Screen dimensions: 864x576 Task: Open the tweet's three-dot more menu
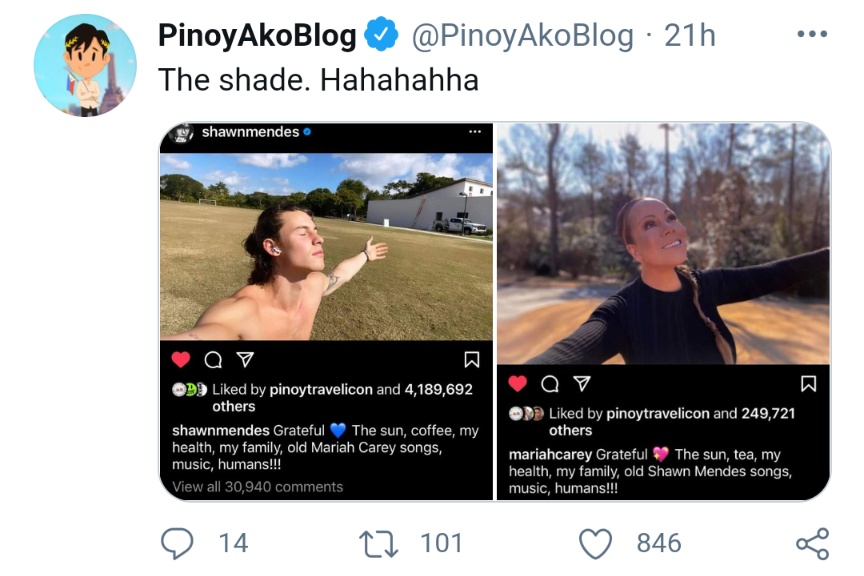pyautogui.click(x=812, y=36)
